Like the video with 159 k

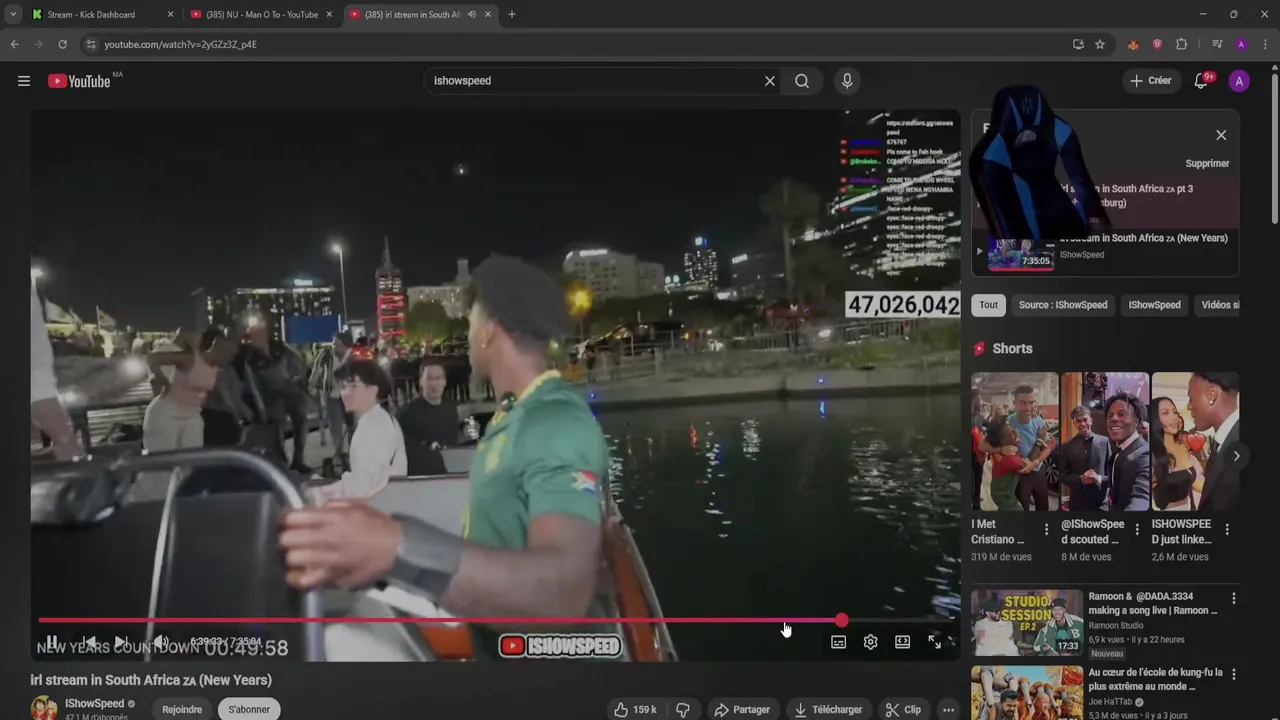(x=635, y=710)
